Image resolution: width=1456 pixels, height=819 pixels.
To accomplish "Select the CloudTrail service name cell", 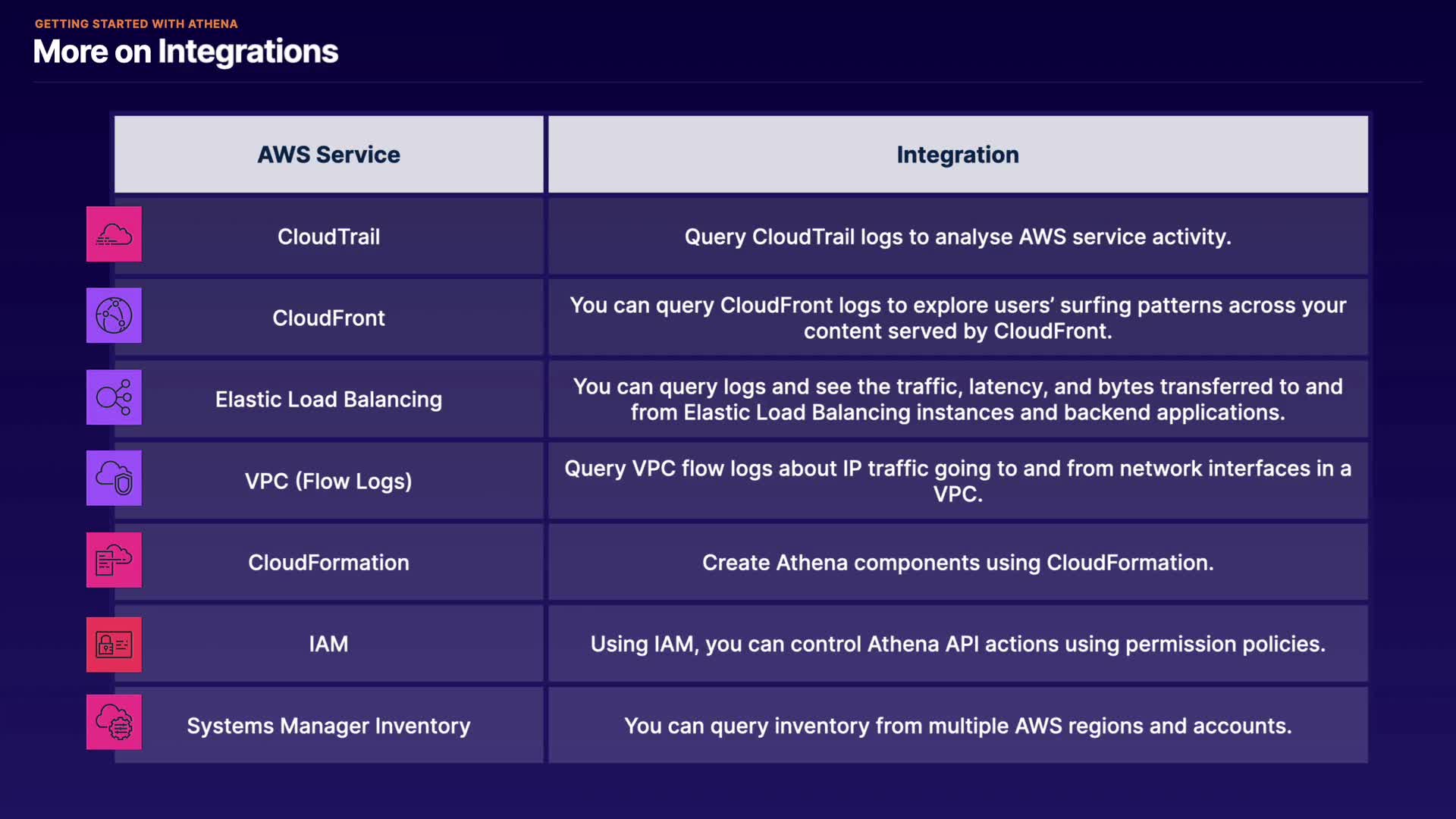I will point(328,237).
